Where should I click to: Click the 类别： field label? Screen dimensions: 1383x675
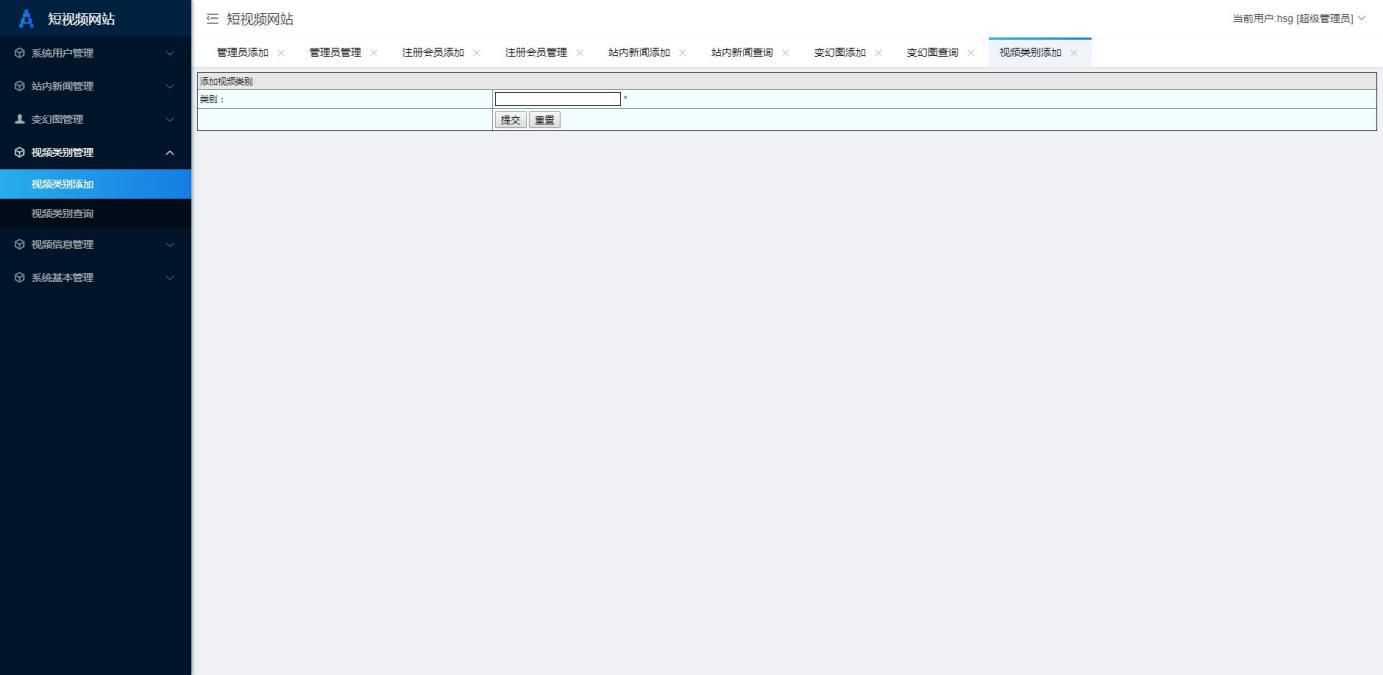tap(212, 99)
